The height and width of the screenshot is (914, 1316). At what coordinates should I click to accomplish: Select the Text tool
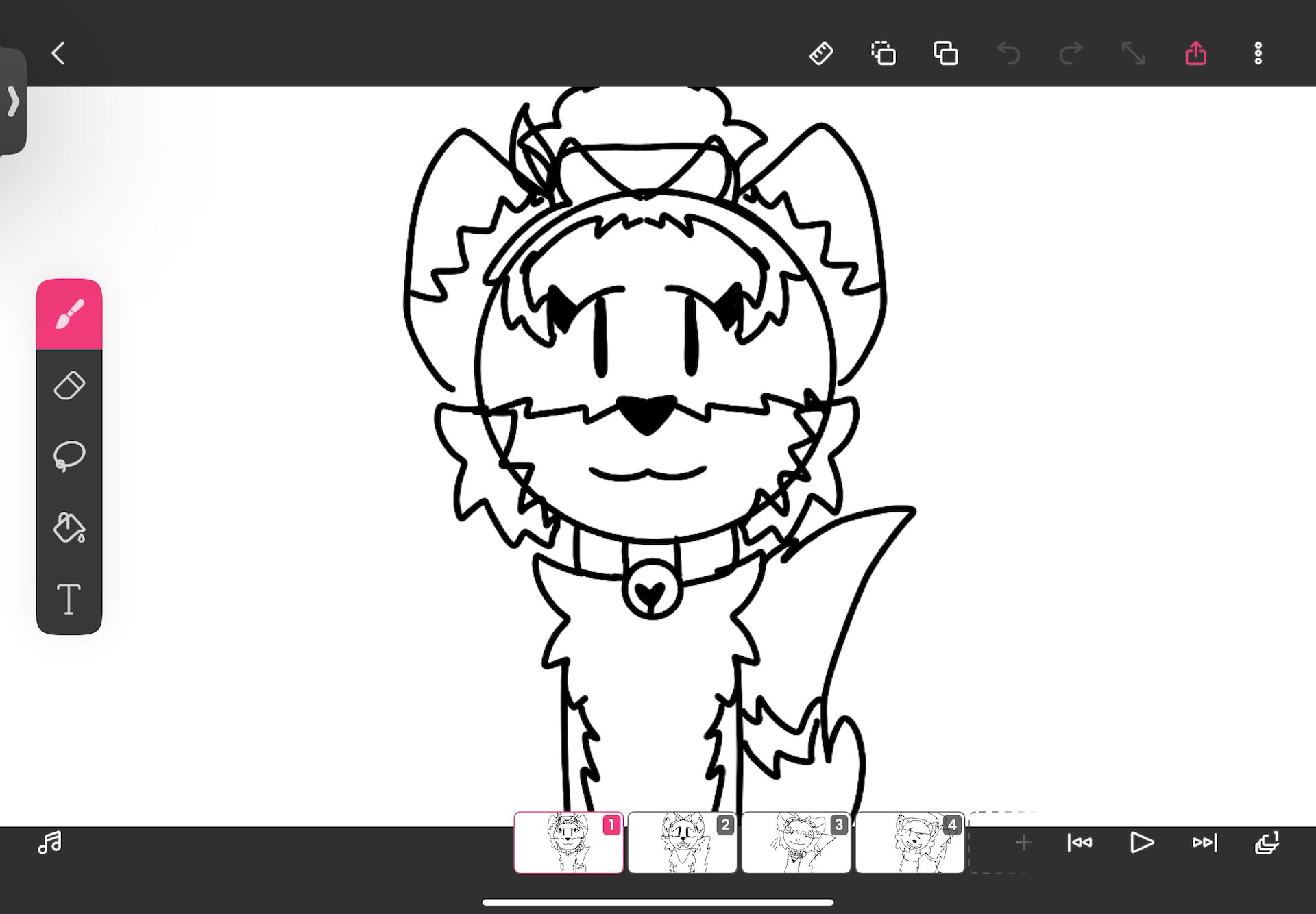[x=69, y=599]
